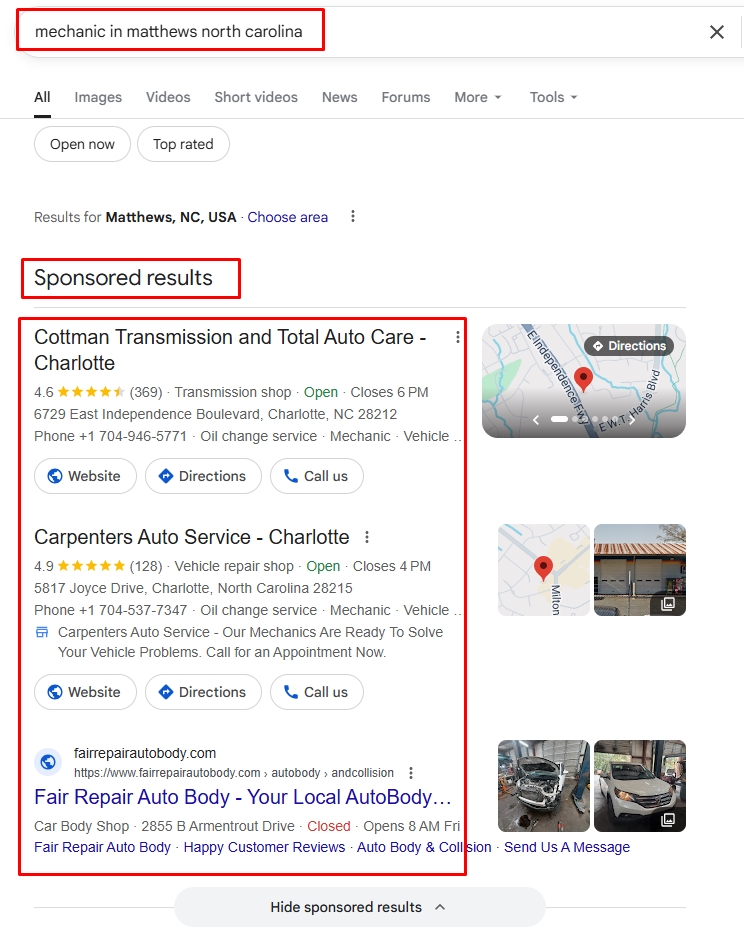Open Carpenters Auto Service garage photo thumbnail

pyautogui.click(x=639, y=570)
